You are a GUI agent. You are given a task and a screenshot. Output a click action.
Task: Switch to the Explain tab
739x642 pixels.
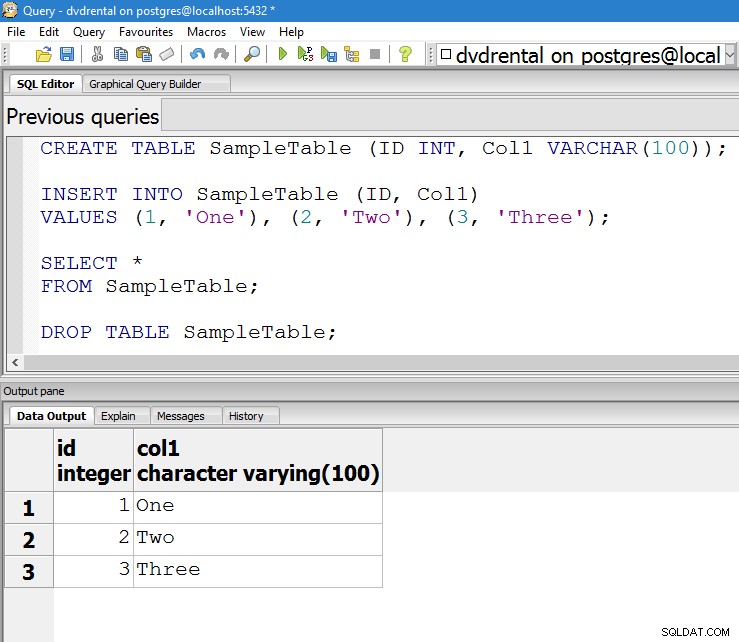click(122, 416)
